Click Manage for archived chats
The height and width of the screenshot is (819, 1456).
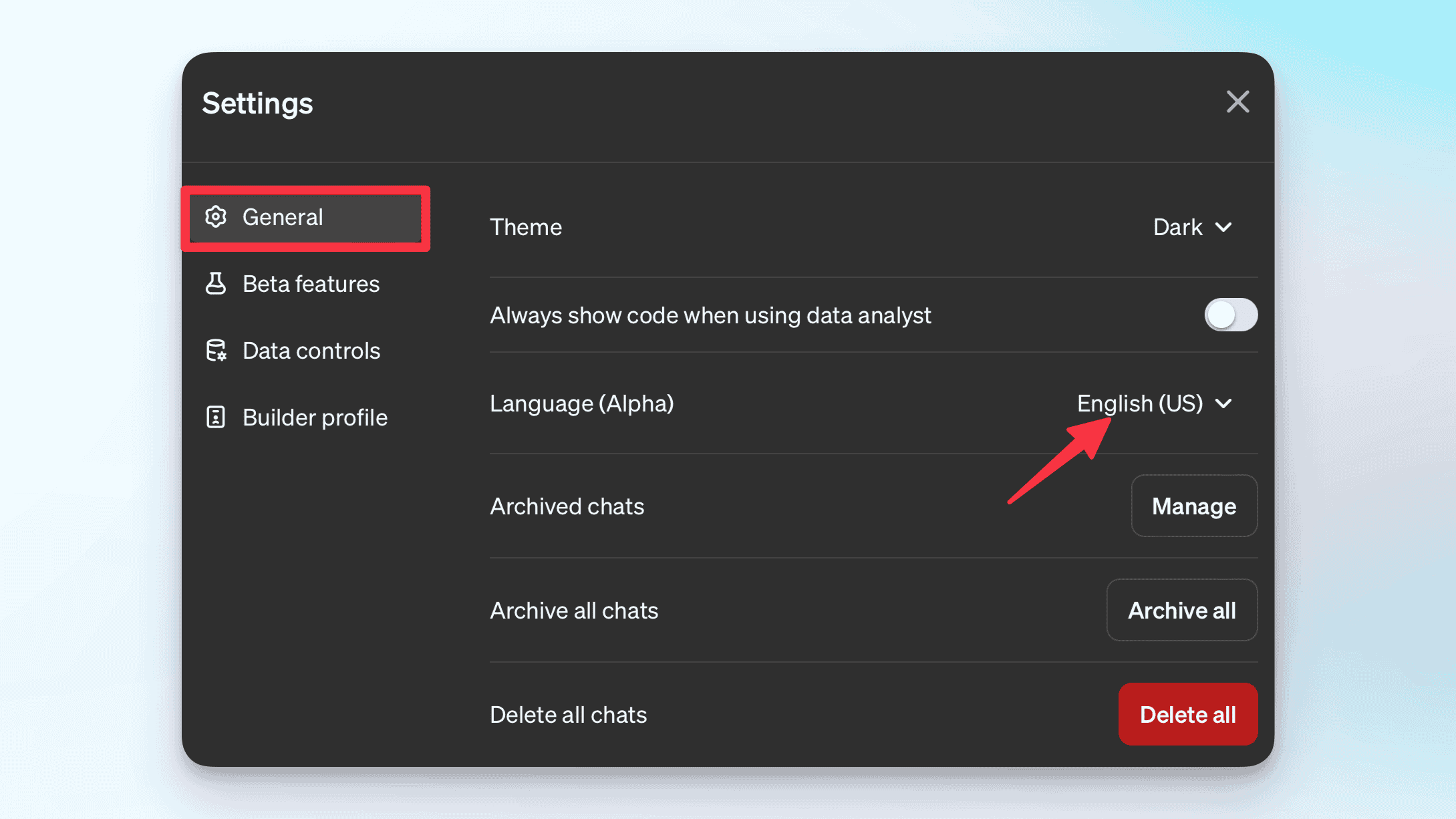tap(1193, 506)
